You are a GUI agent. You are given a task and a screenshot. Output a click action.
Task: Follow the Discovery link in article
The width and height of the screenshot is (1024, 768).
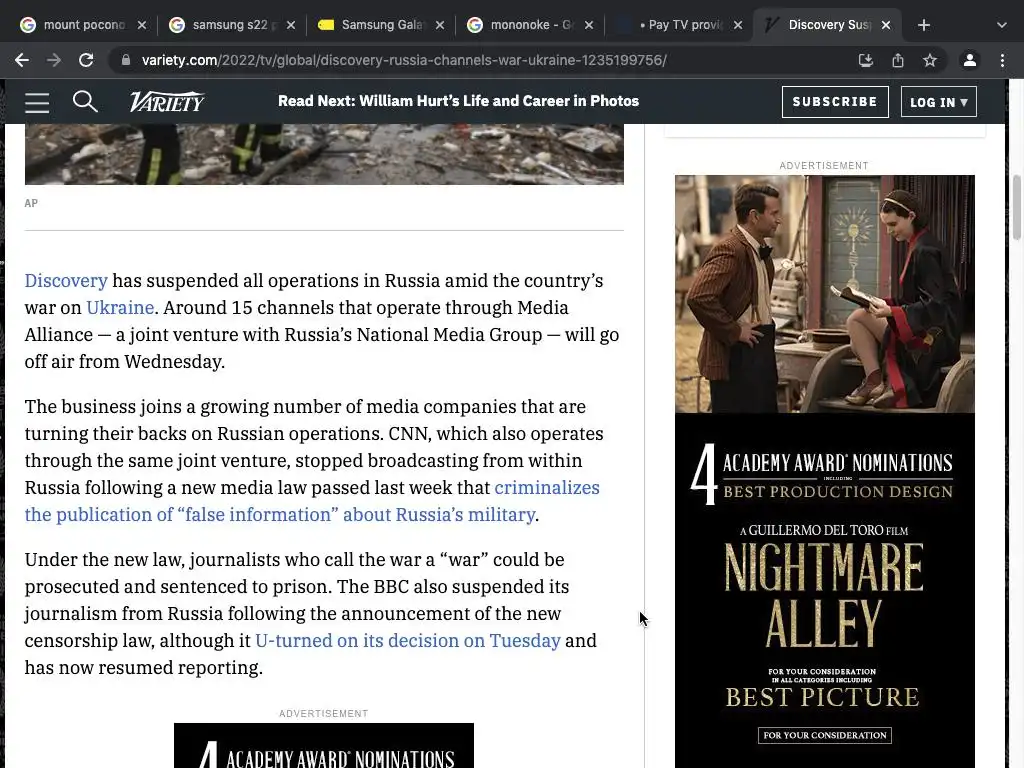tap(66, 281)
